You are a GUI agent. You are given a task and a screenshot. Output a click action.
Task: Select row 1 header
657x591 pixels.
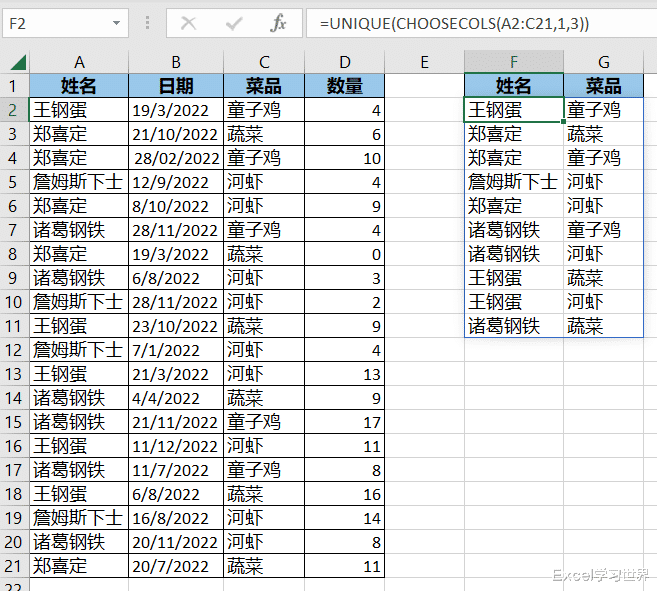coord(14,86)
